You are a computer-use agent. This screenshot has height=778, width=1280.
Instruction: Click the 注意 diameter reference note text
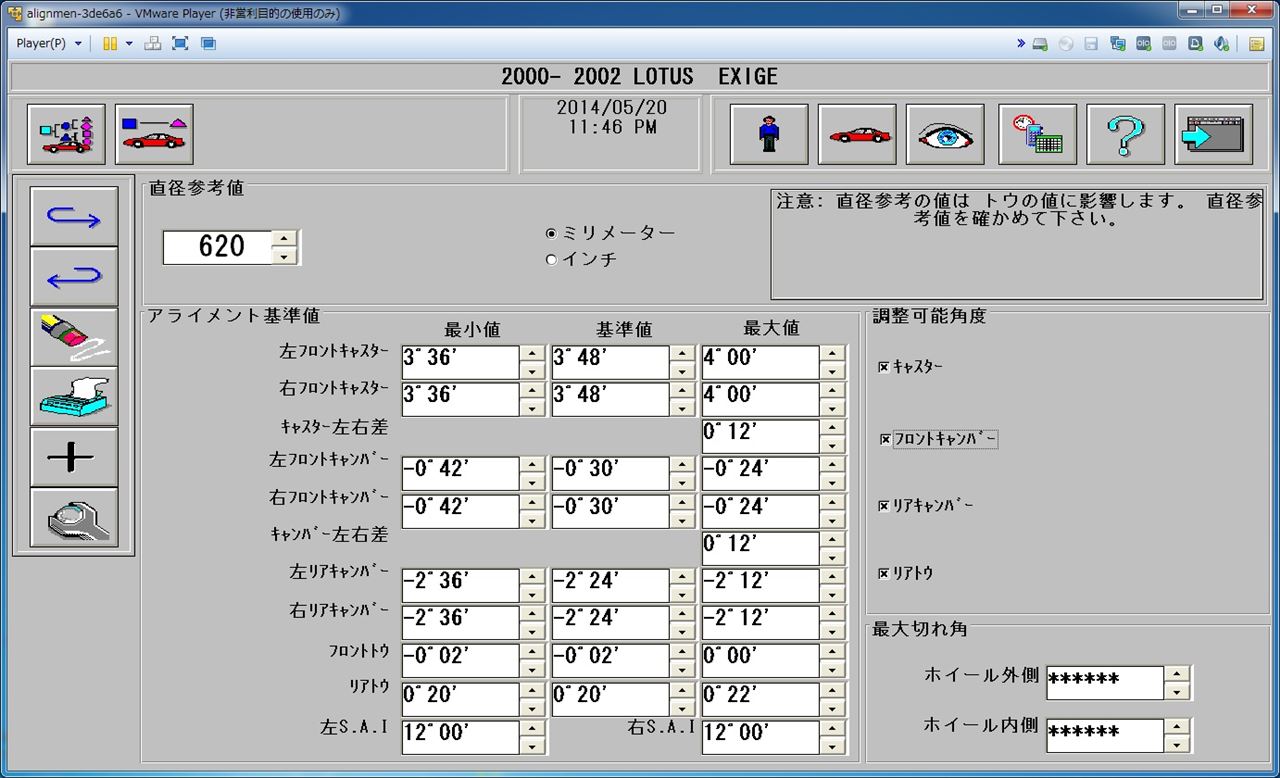(1018, 209)
